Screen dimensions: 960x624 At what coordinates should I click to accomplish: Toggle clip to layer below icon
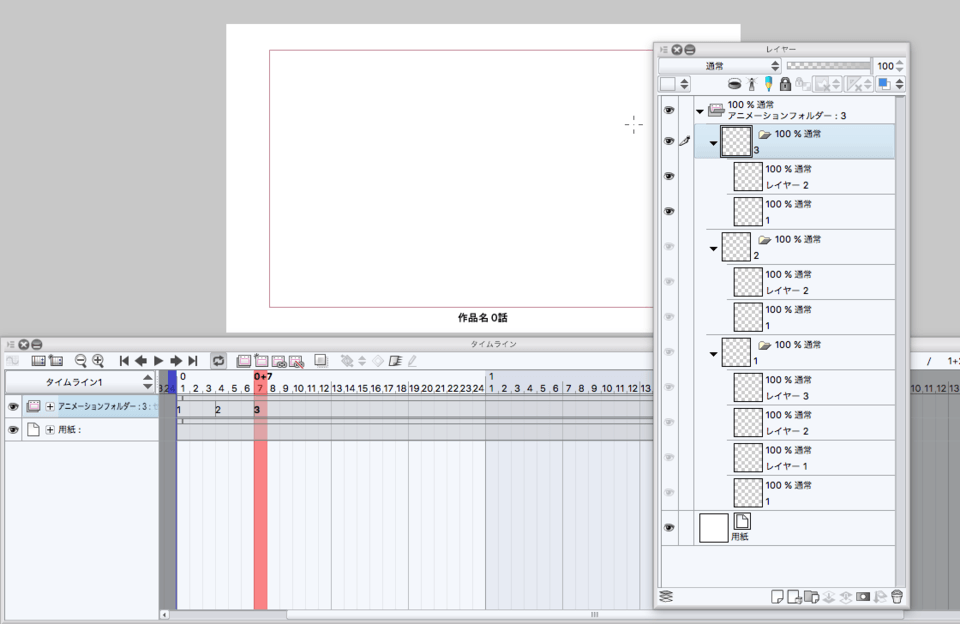pyautogui.click(x=734, y=84)
